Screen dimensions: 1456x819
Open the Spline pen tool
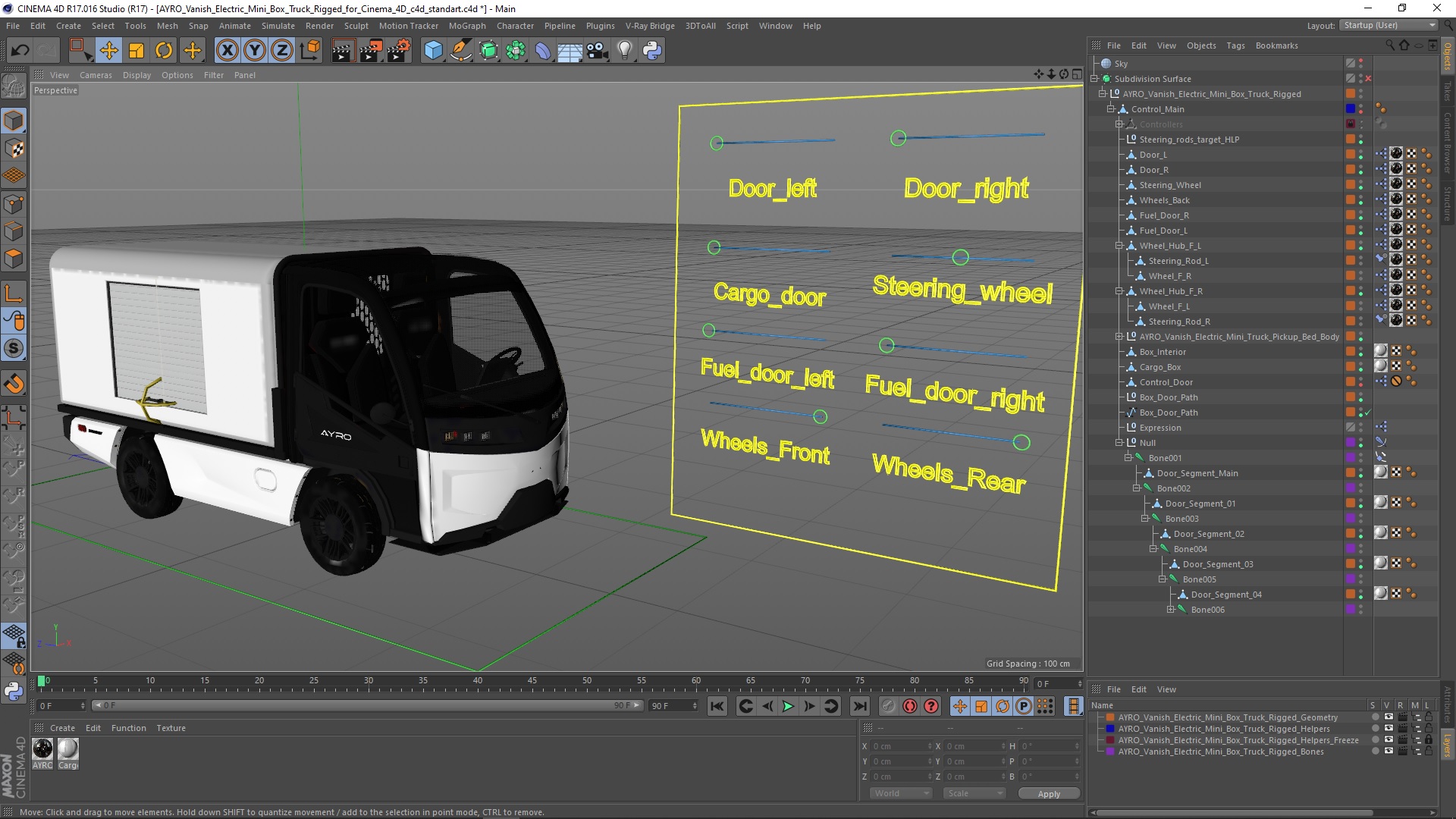[460, 51]
